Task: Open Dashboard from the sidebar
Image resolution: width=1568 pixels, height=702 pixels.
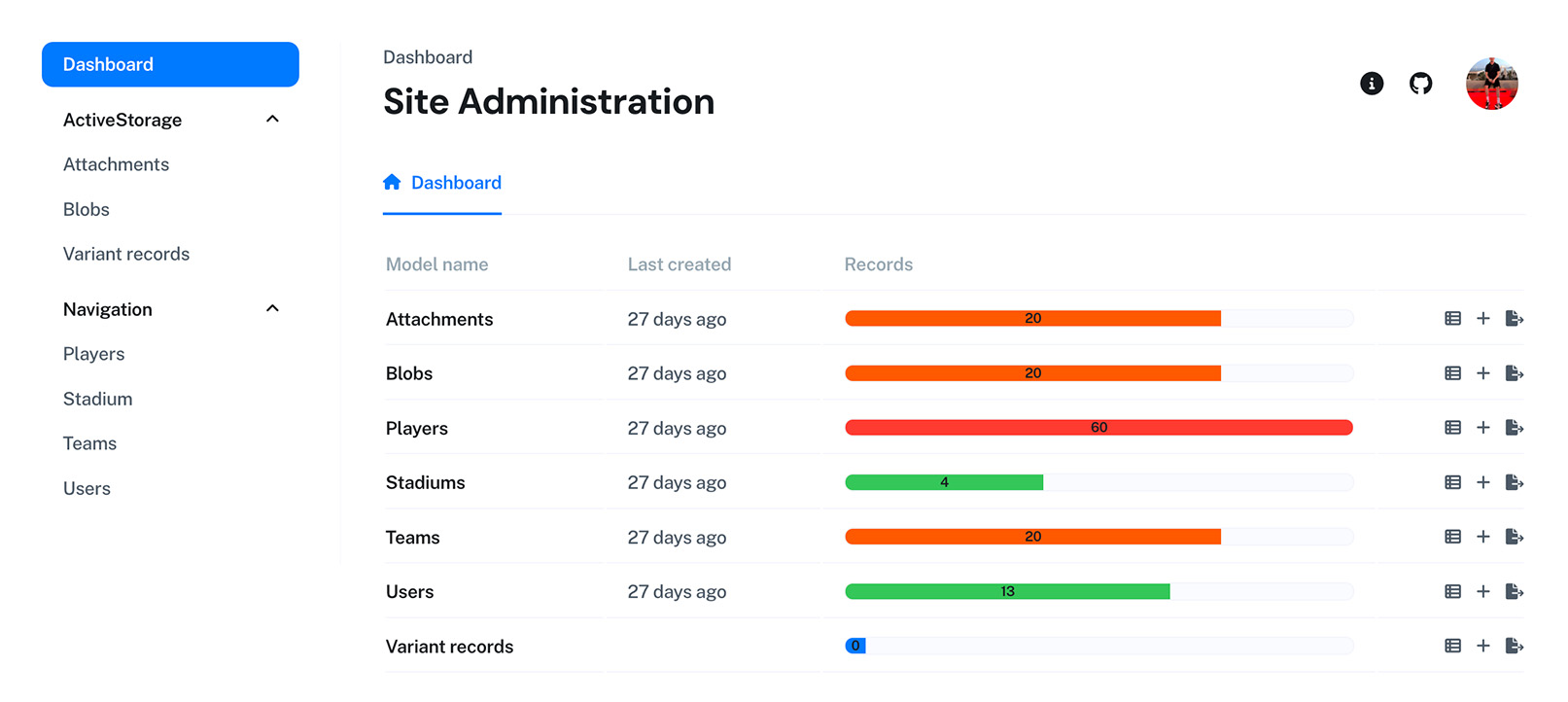Action: 170,64
